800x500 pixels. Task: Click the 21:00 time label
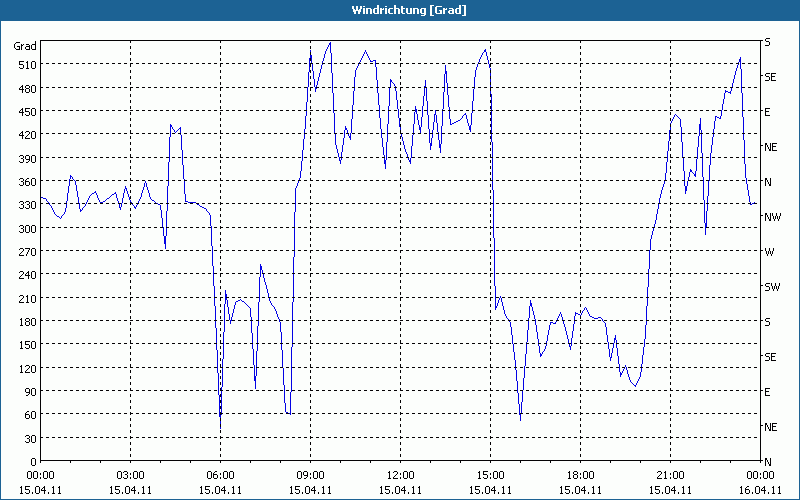[x=670, y=476]
